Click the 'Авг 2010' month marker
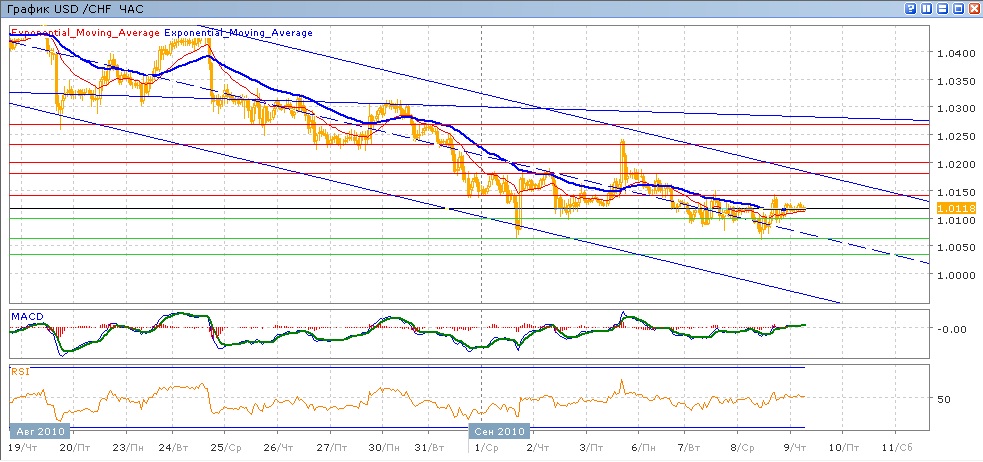The image size is (983, 462). click(x=37, y=431)
